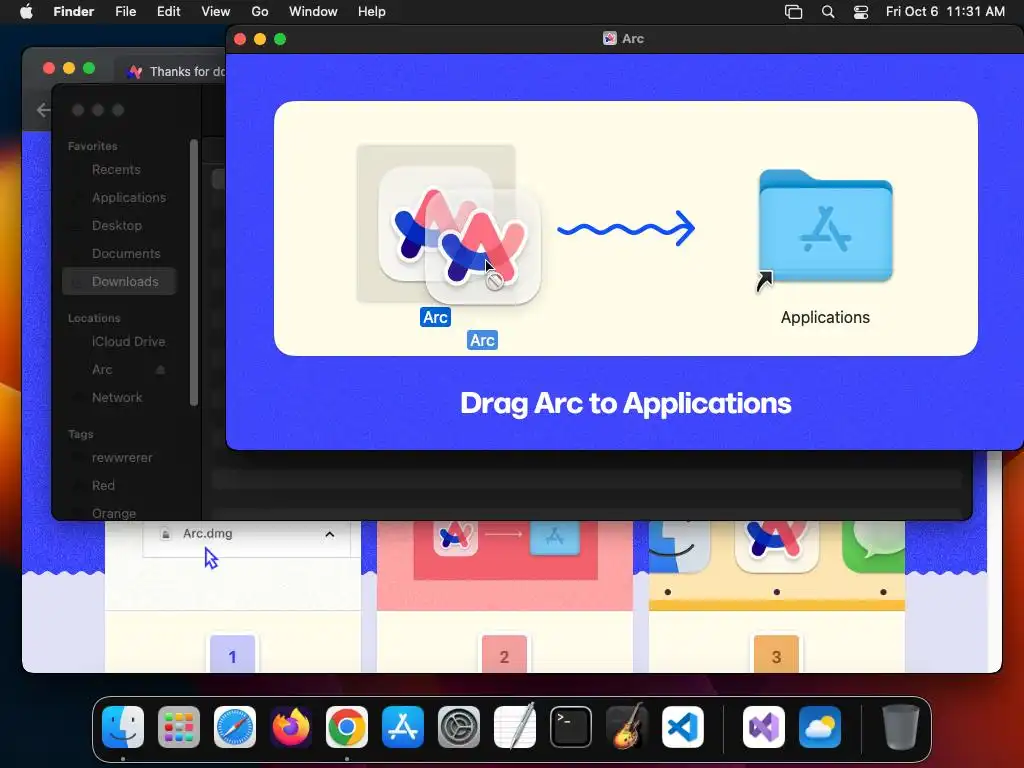Select Network in Finder sidebar
This screenshot has width=1024, height=768.
pyautogui.click(x=117, y=398)
